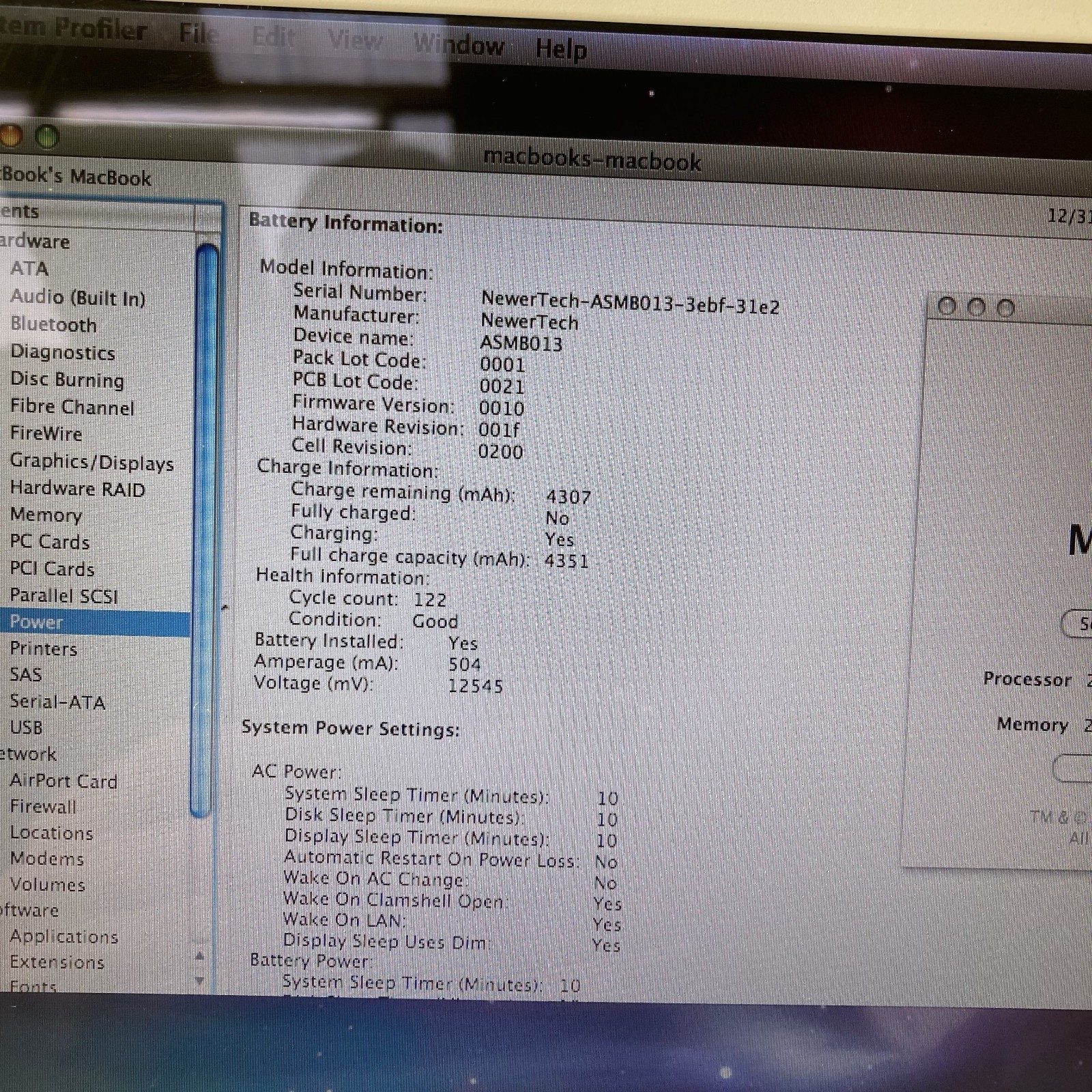Screen dimensions: 1092x1092
Task: Open the View menu
Action: point(355,40)
